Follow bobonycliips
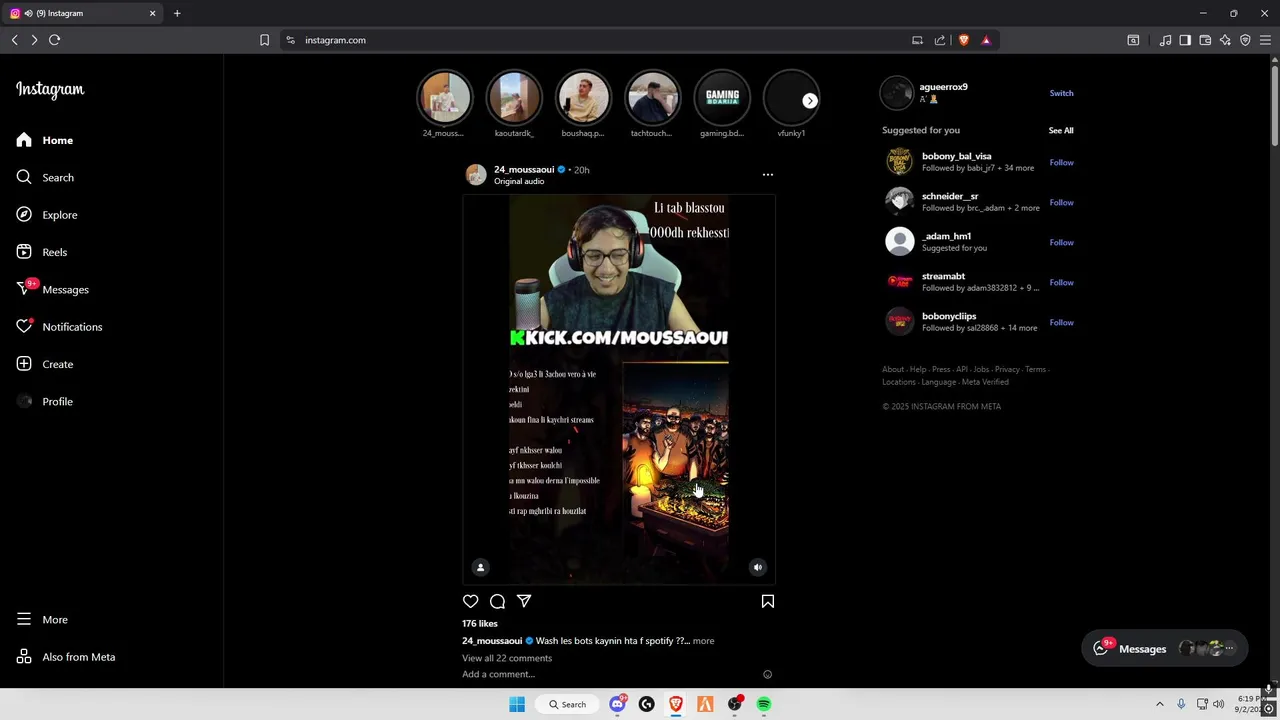 (x=1061, y=322)
